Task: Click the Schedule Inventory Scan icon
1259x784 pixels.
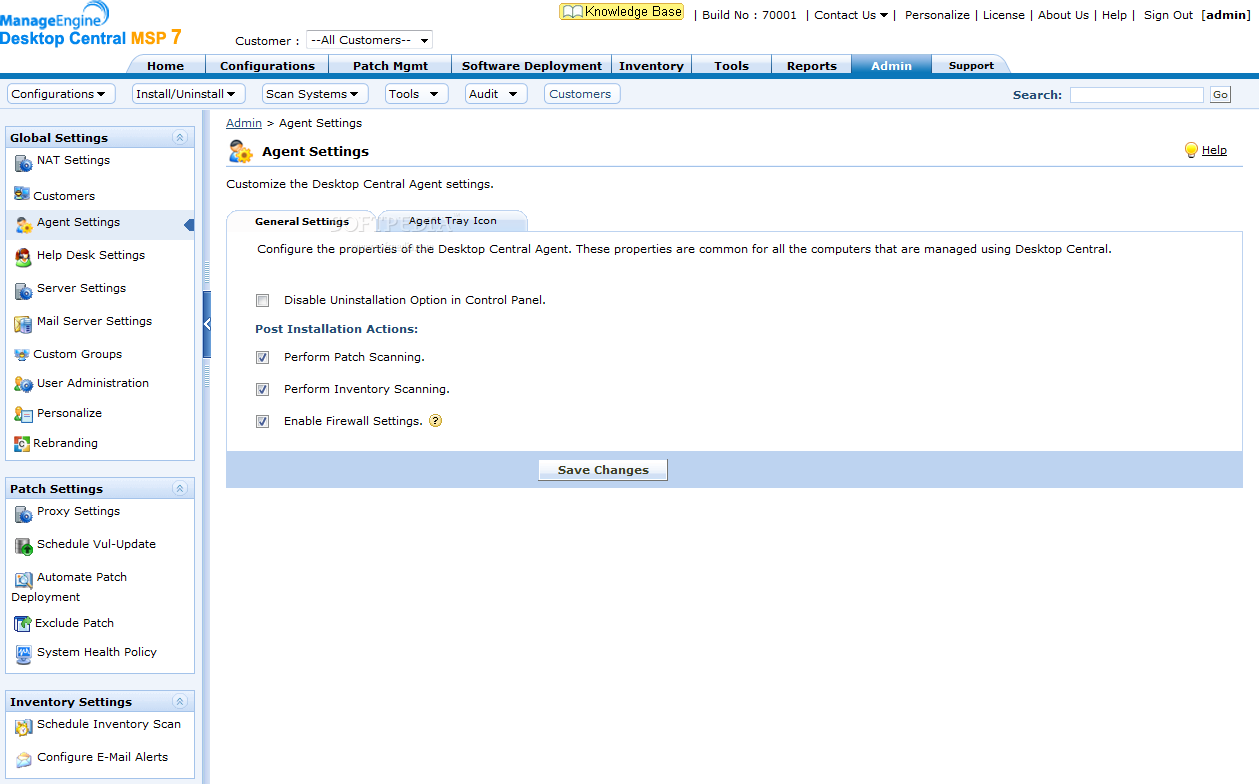Action: [x=24, y=728]
